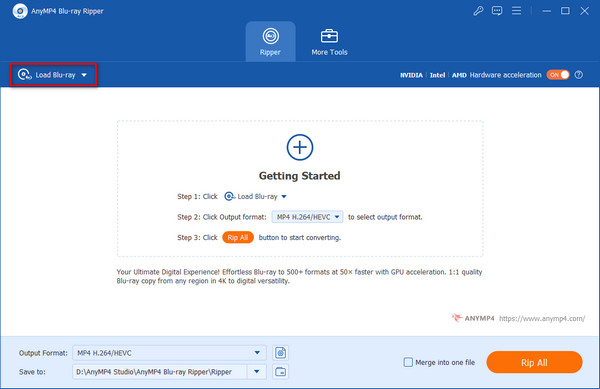Screen dimensions: 600x389
Task: Switch to the More Tools tab
Action: 329,41
